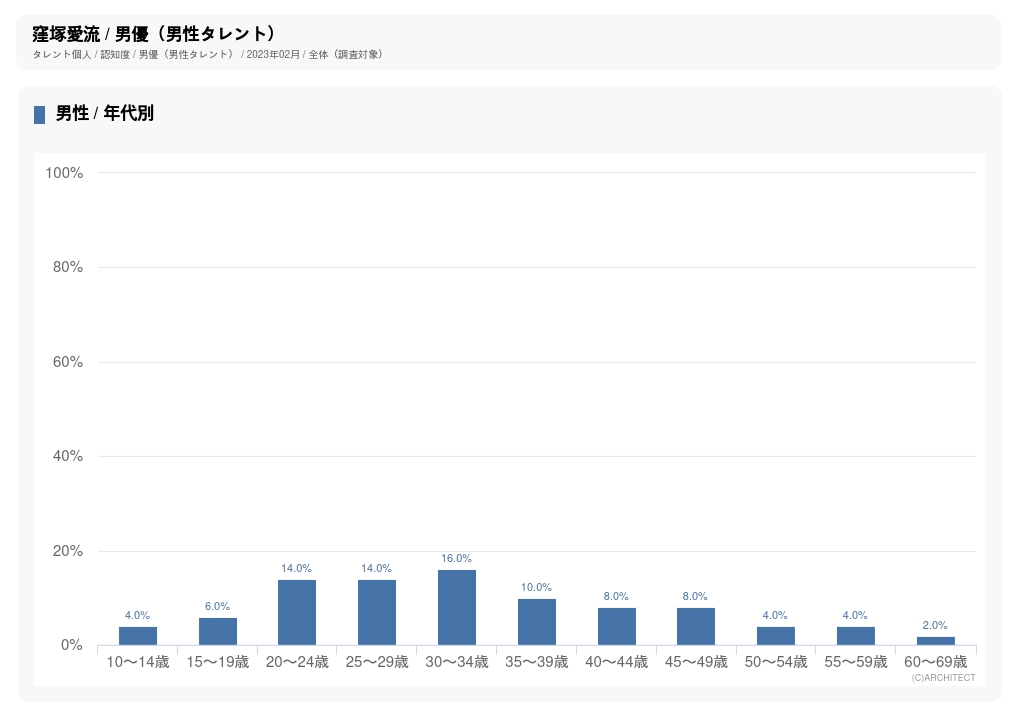Click the 10〜14歳 bar in the chart
The image size is (1024, 717).
(x=138, y=636)
